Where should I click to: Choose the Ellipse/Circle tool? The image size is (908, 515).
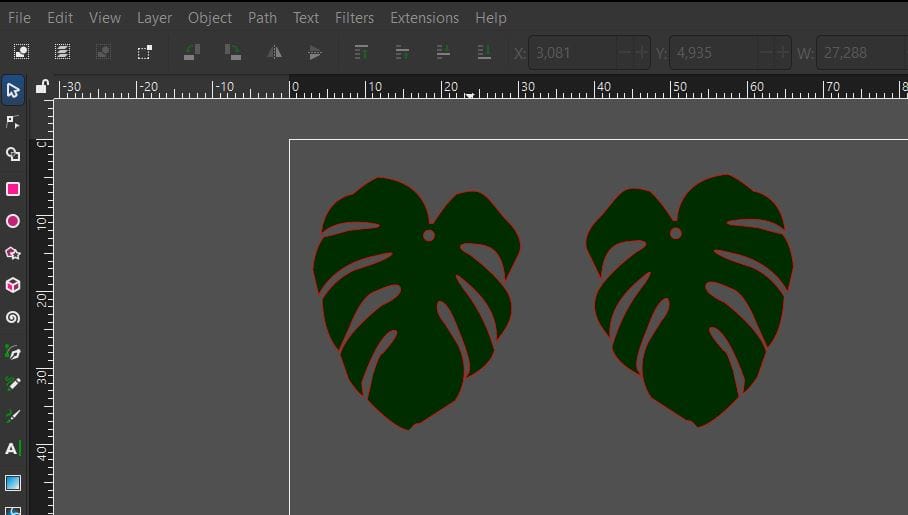[x=13, y=221]
